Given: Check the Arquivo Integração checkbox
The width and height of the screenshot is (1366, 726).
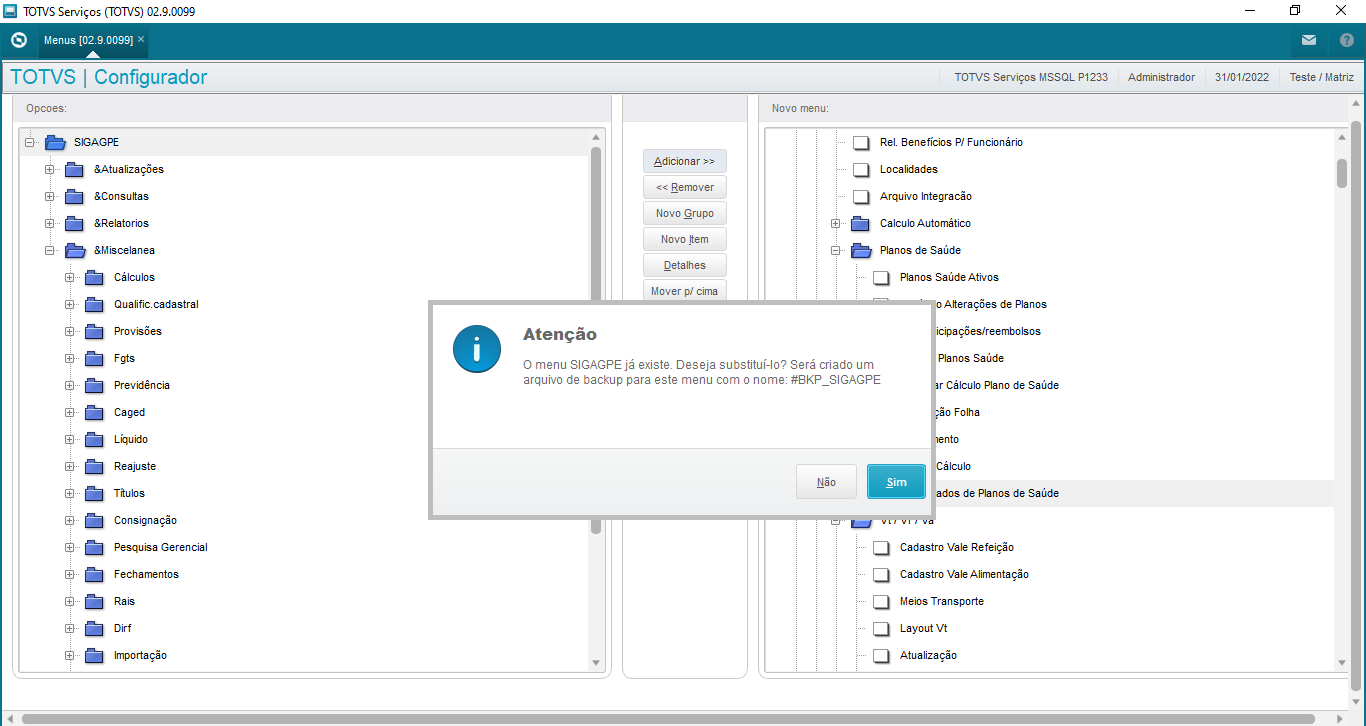Looking at the screenshot, I should coord(861,196).
